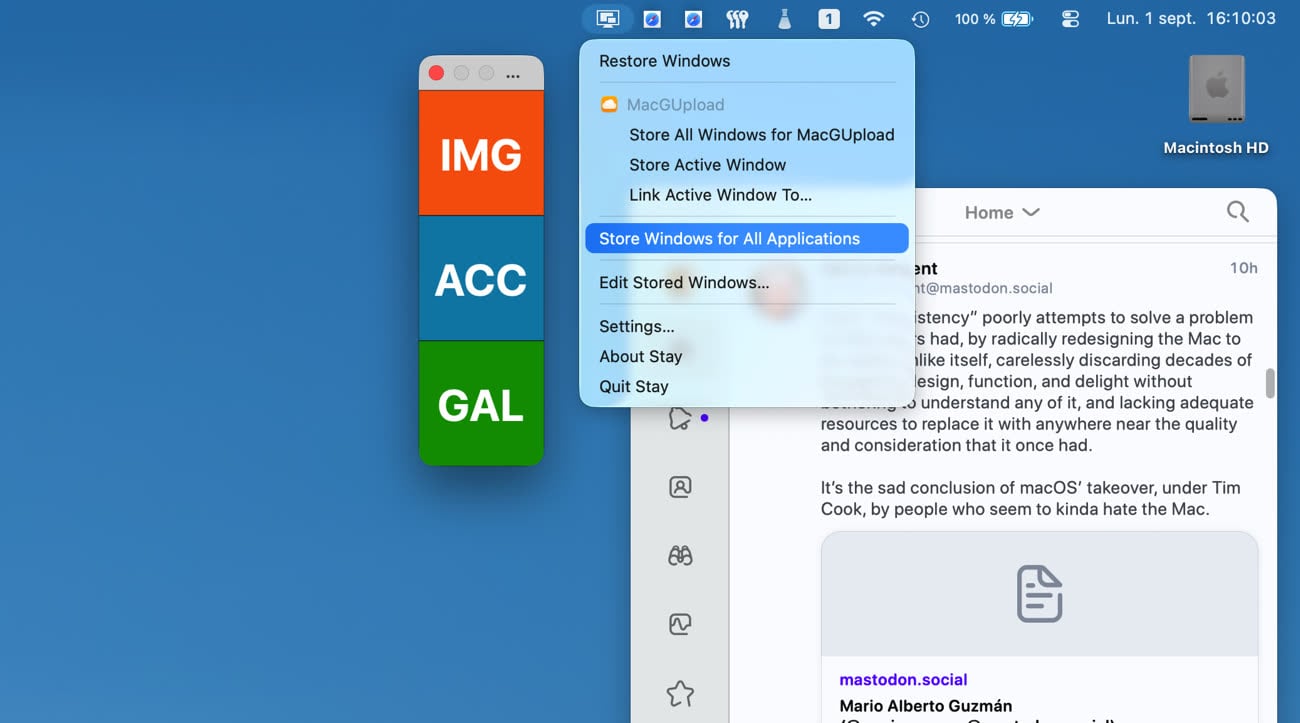Choose About Stay
The width and height of the screenshot is (1300, 723).
click(747, 357)
